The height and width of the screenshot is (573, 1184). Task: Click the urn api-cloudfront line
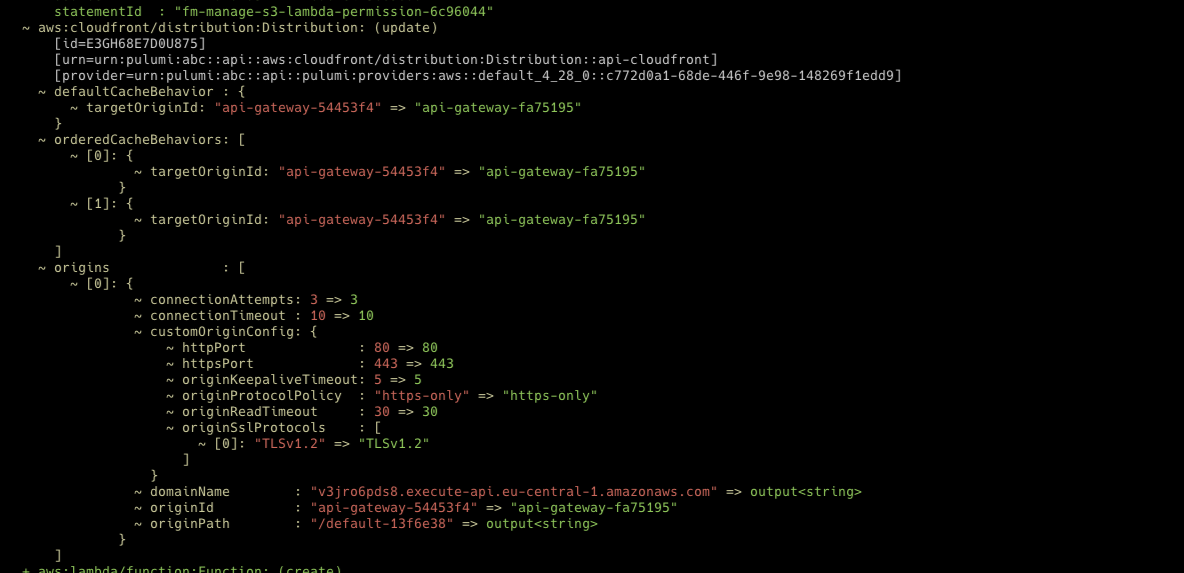(x=385, y=59)
